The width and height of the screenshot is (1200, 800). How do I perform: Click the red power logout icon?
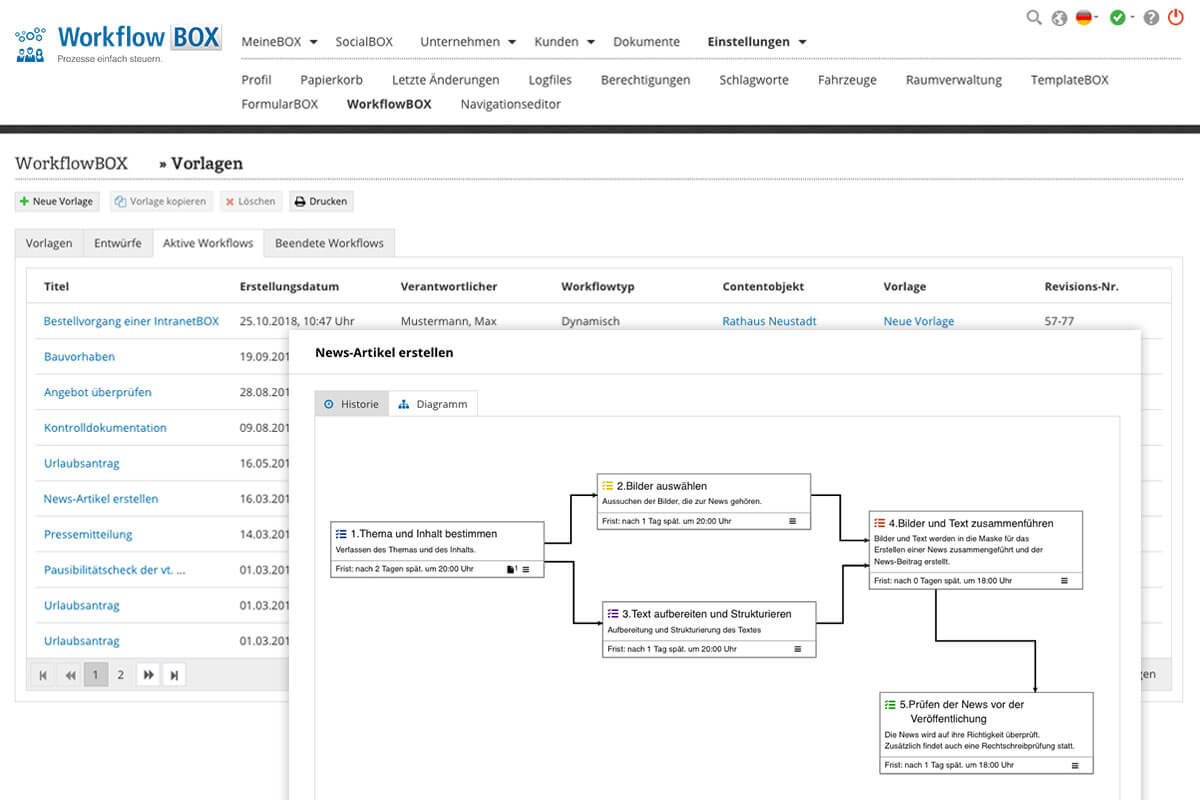click(x=1177, y=17)
